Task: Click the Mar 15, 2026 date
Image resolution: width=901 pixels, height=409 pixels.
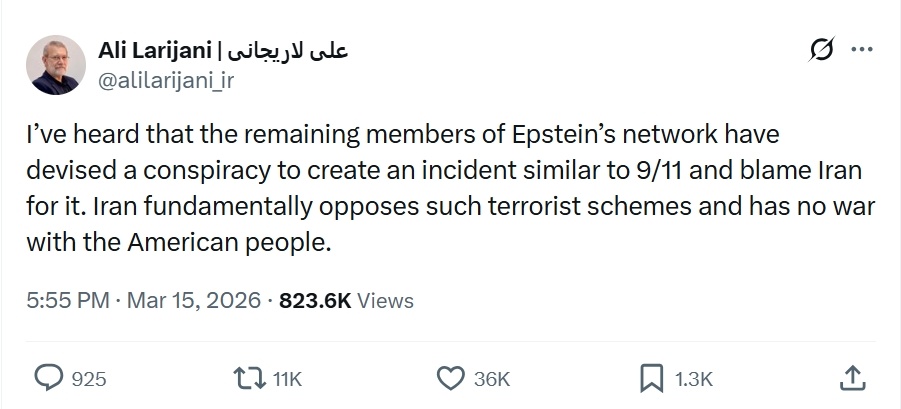Action: pyautogui.click(x=194, y=300)
